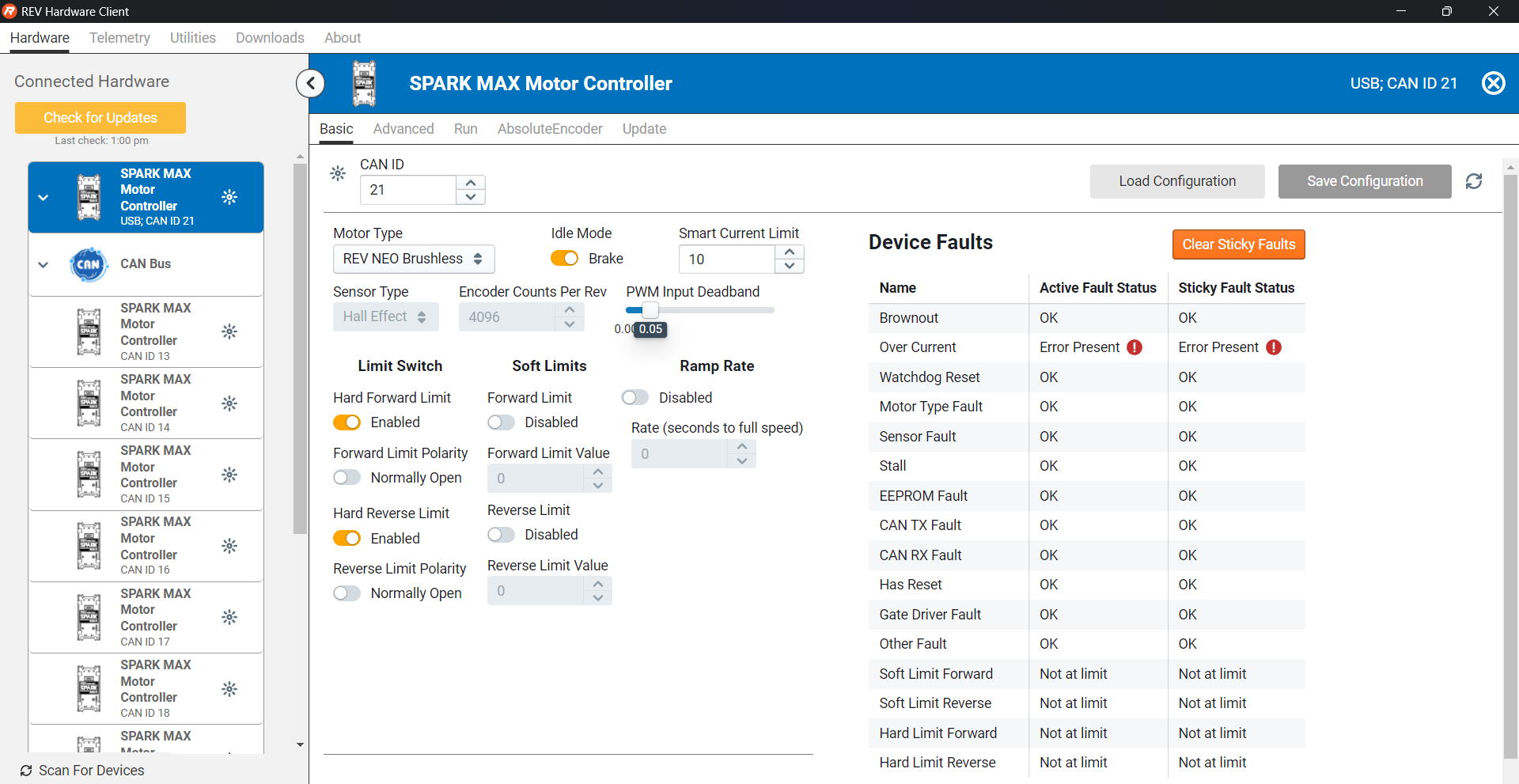
Task: Enable the Soft Reverse Limit switch
Action: pyautogui.click(x=501, y=535)
